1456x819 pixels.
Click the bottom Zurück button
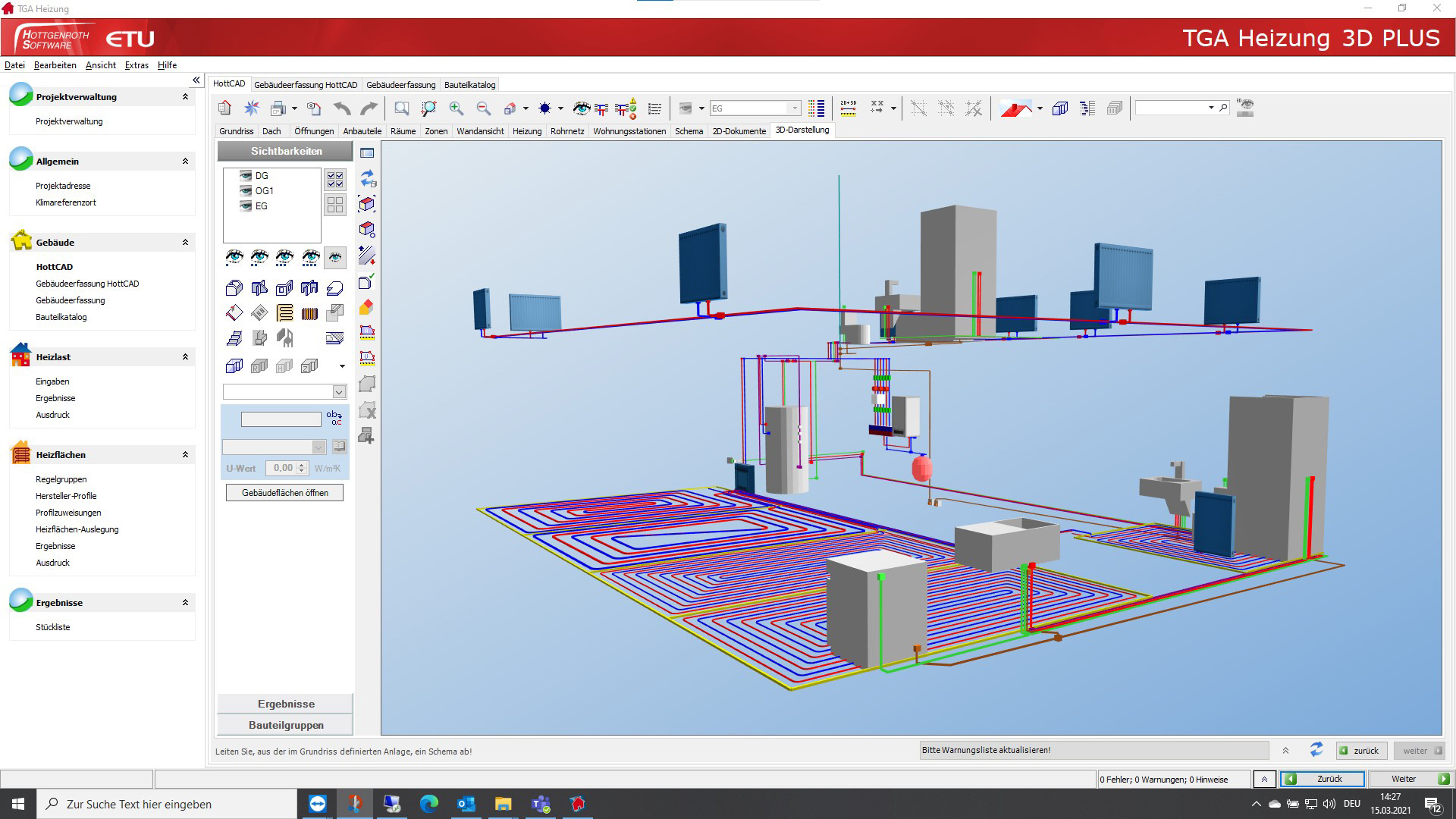point(1323,779)
